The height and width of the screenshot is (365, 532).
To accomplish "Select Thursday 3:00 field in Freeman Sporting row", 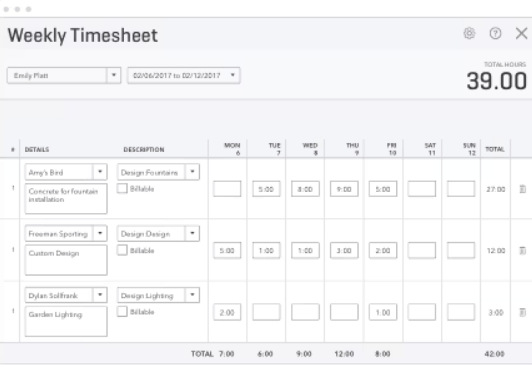I will click(x=344, y=250).
